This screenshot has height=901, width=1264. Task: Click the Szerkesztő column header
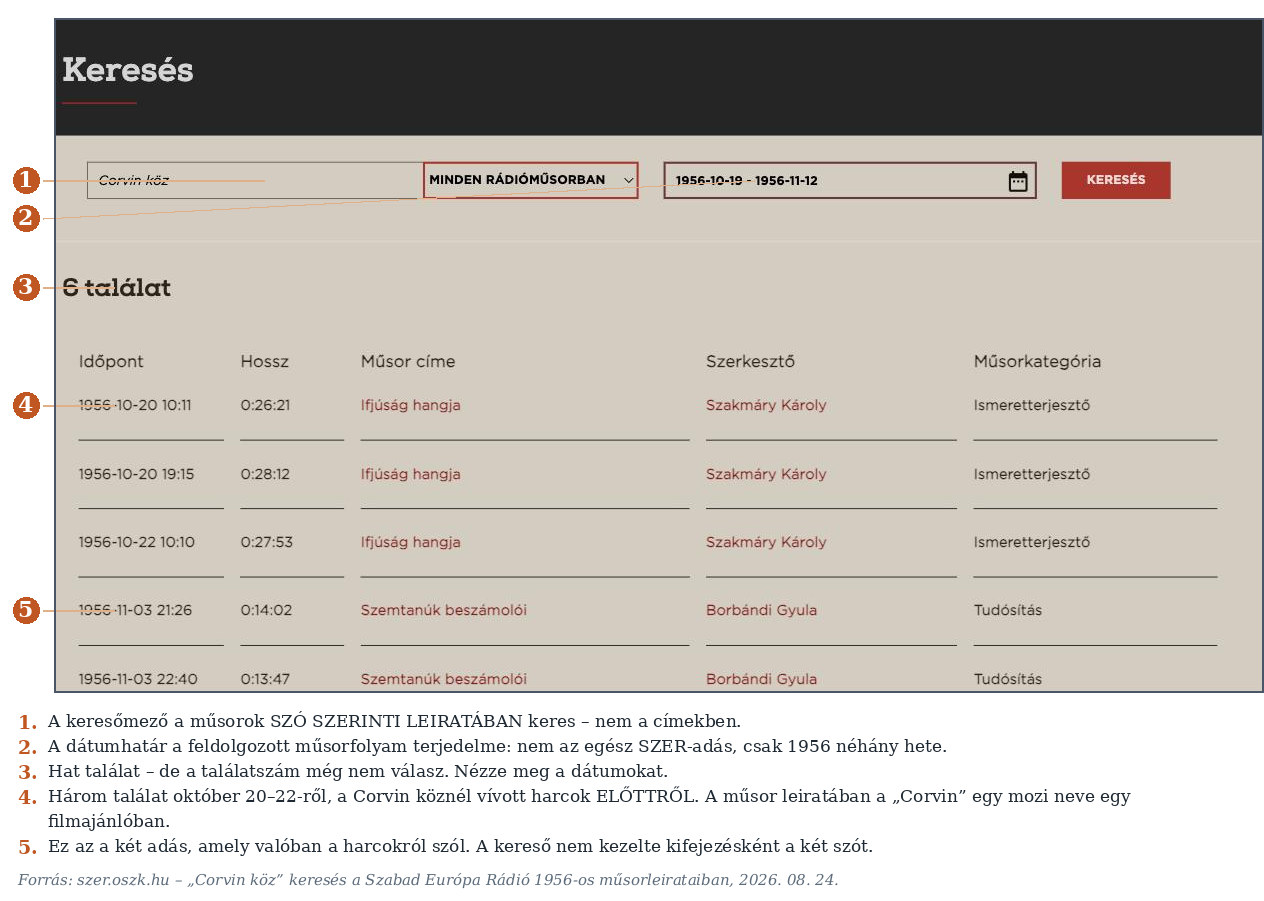pos(750,361)
